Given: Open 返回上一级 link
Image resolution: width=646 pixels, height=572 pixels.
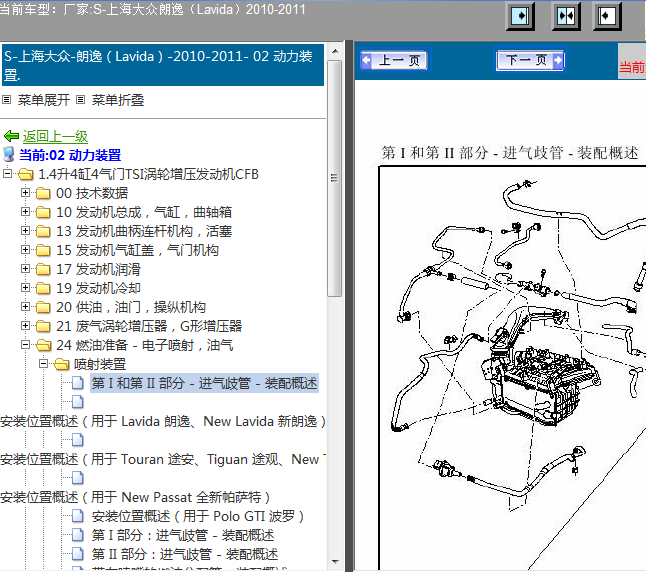Looking at the screenshot, I should pyautogui.click(x=55, y=136).
